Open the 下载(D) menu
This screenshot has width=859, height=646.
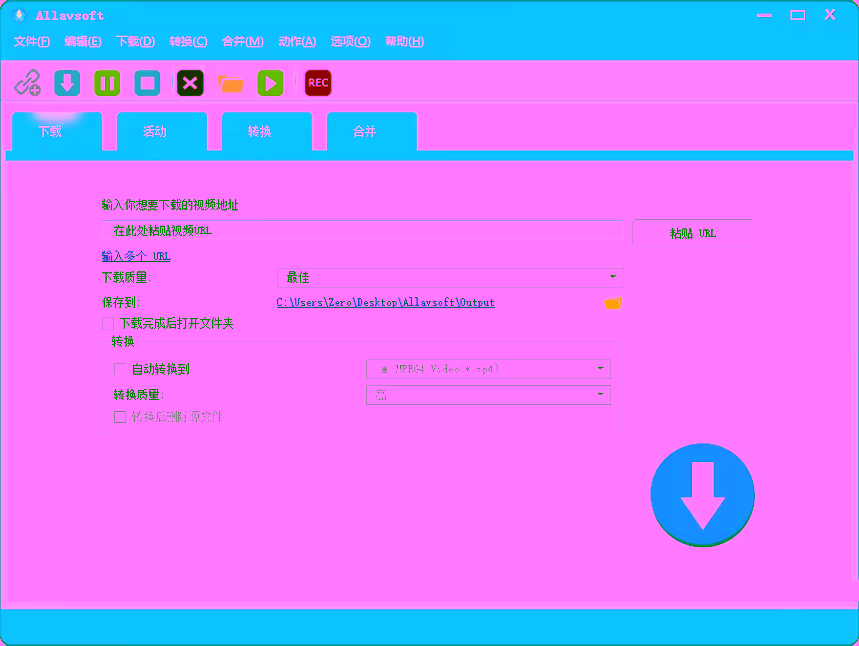click(135, 42)
